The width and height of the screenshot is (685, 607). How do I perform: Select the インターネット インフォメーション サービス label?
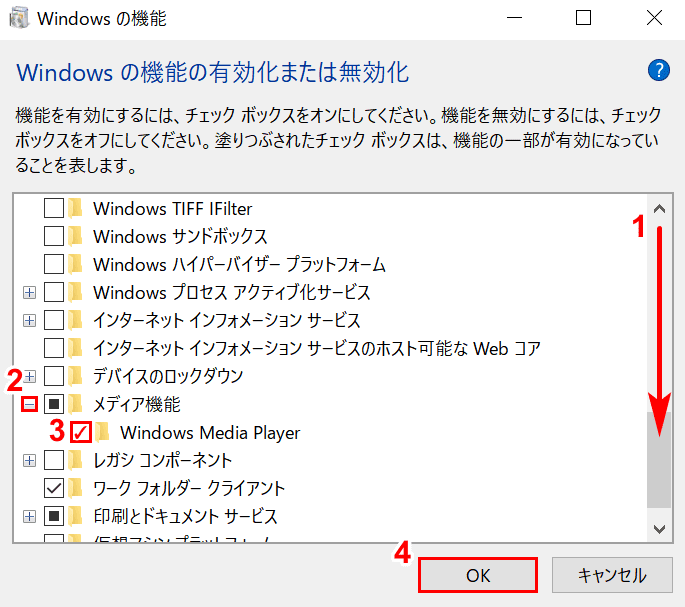pyautogui.click(x=227, y=320)
